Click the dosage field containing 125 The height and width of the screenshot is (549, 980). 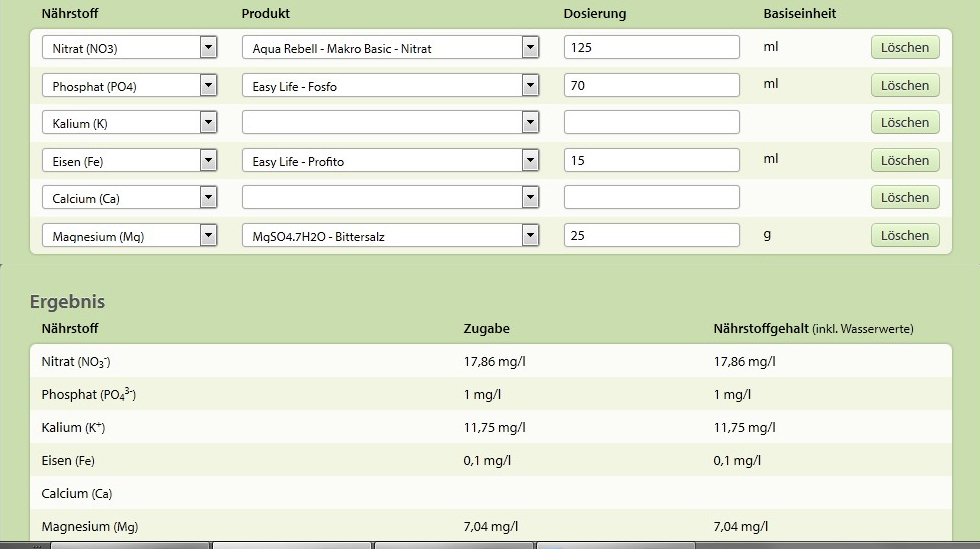pos(652,48)
